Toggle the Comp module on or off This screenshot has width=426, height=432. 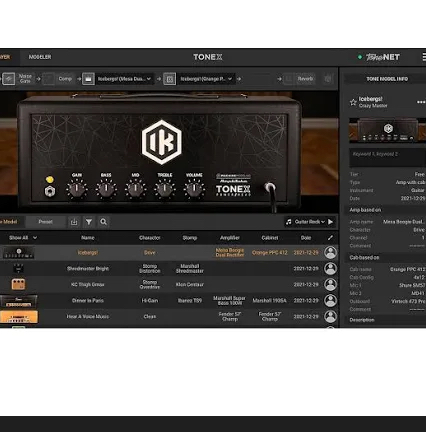click(x=48, y=79)
